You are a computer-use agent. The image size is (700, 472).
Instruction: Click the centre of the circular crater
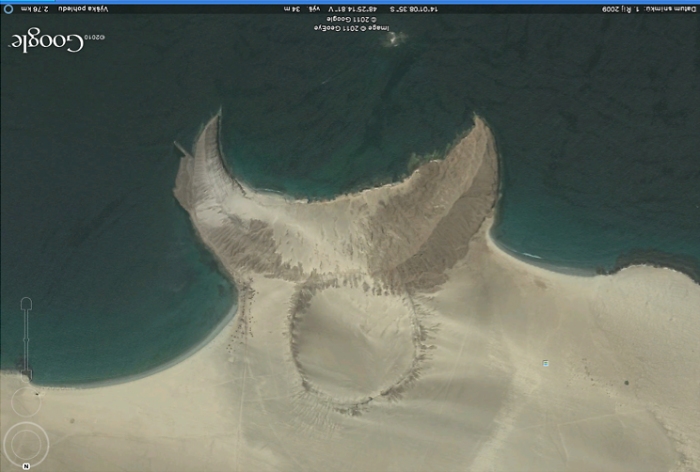[355, 346]
